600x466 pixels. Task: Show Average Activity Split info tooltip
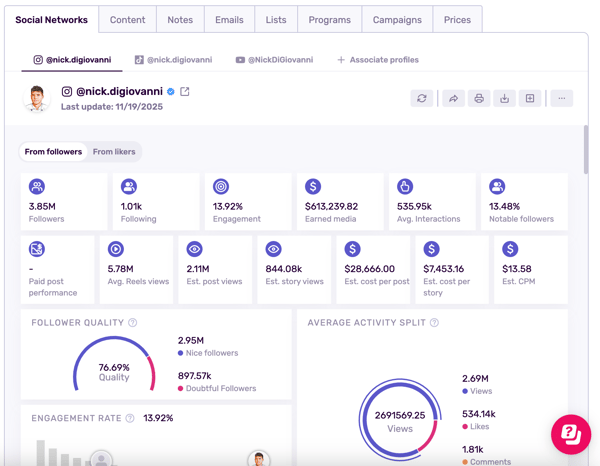pyautogui.click(x=434, y=323)
